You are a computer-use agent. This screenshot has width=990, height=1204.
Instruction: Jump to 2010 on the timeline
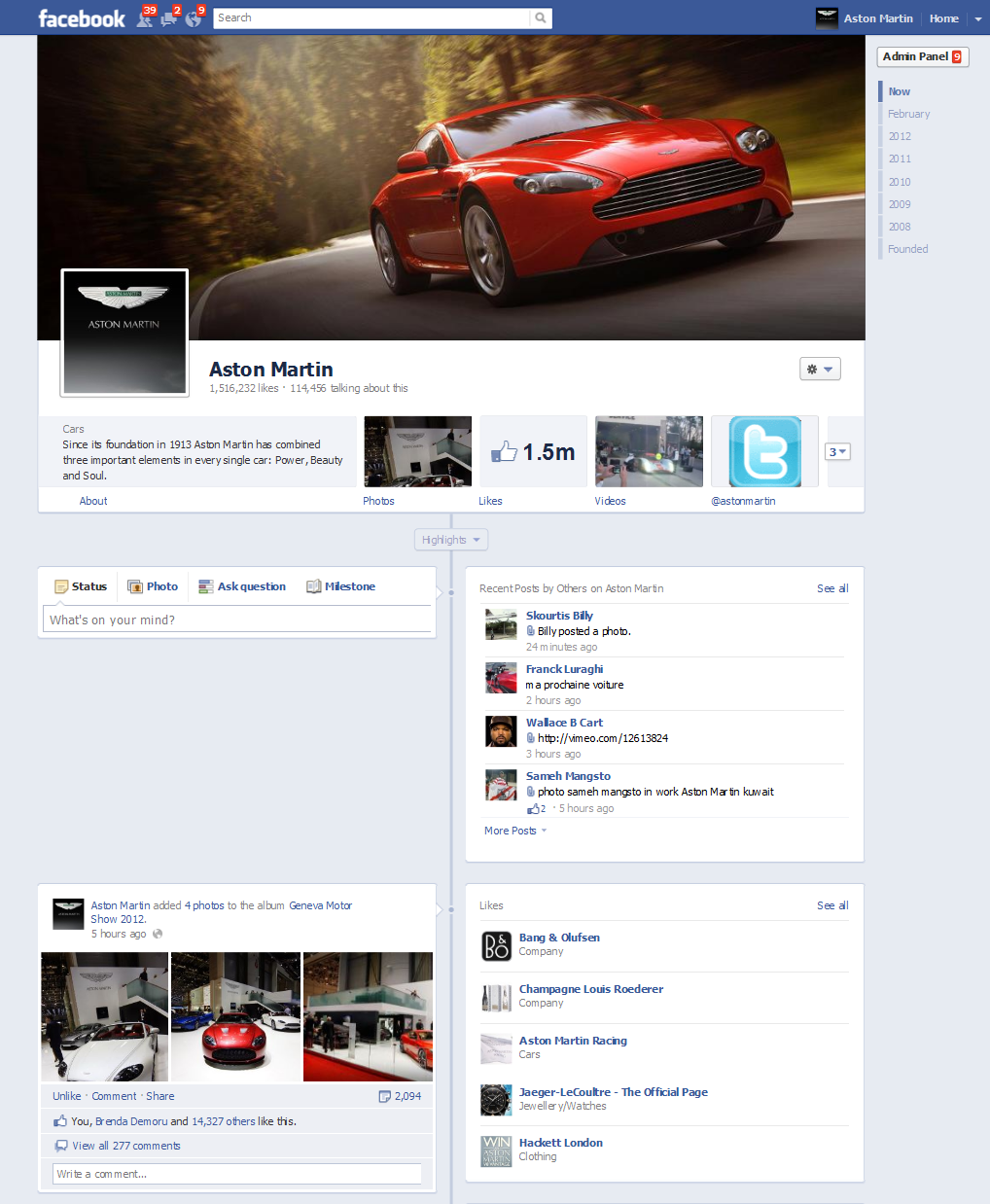(900, 182)
